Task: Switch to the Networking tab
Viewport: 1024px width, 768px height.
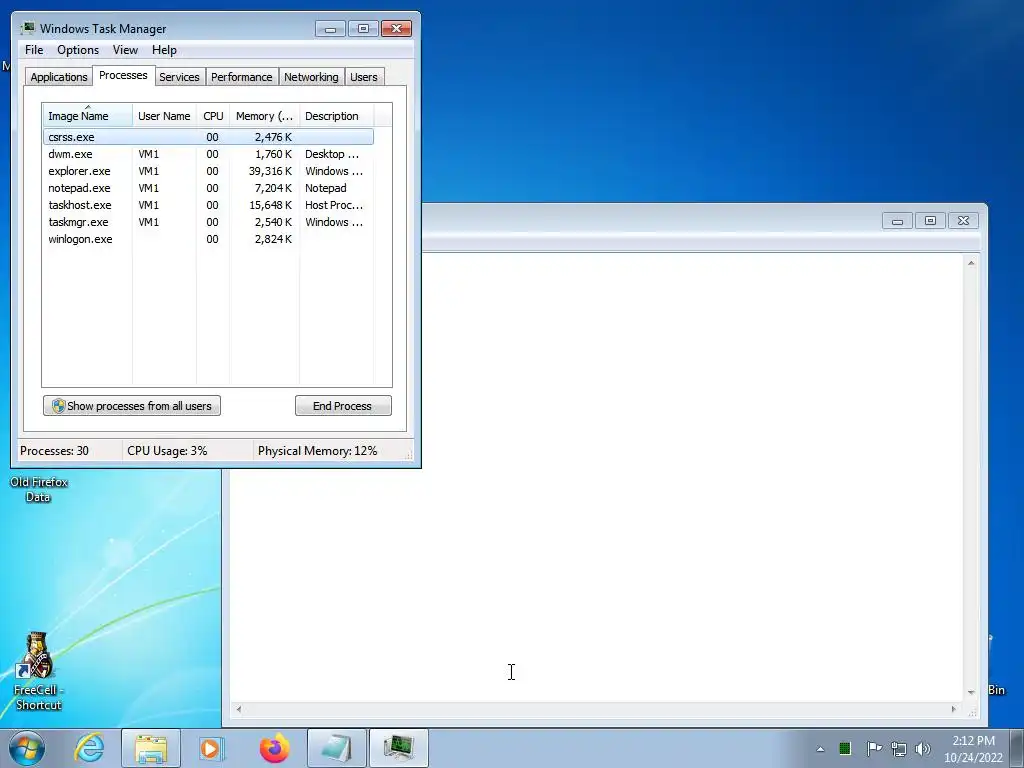Action: click(x=311, y=76)
